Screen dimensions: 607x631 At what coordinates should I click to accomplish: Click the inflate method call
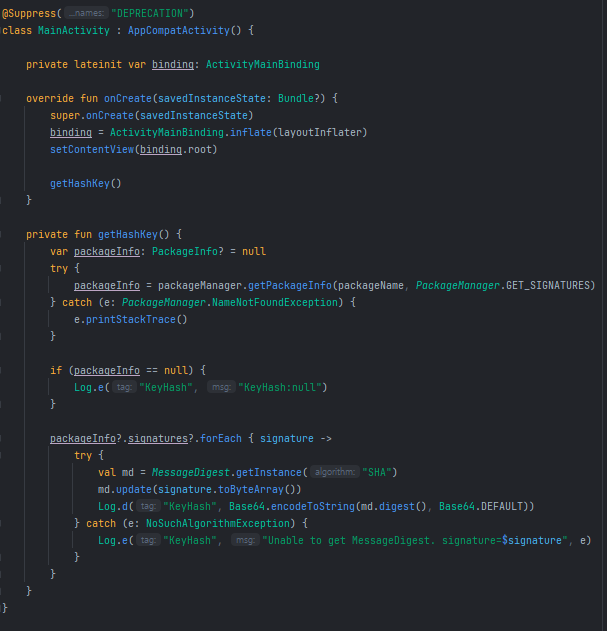pos(251,132)
